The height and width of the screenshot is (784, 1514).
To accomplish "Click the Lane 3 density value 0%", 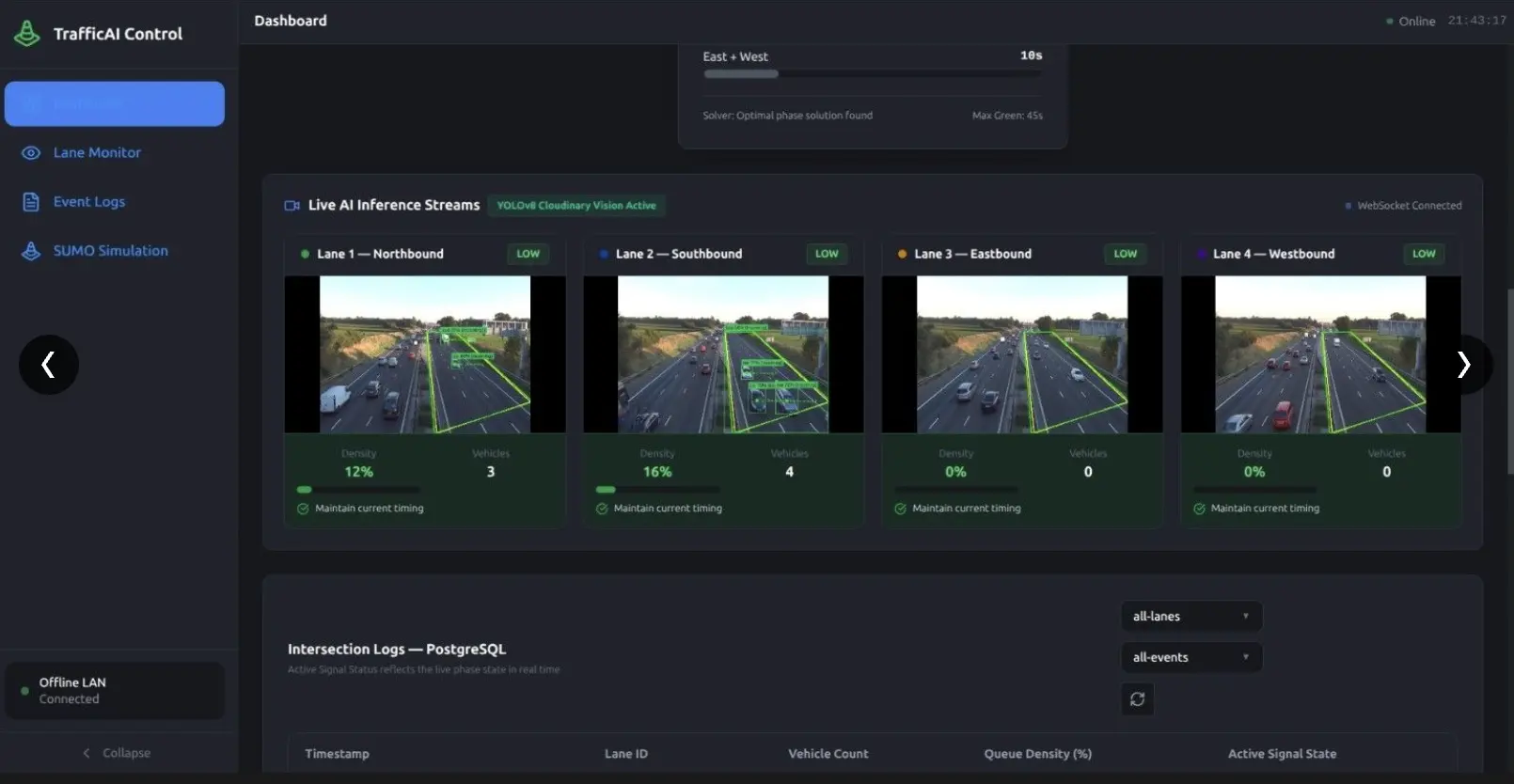I will [x=956, y=472].
